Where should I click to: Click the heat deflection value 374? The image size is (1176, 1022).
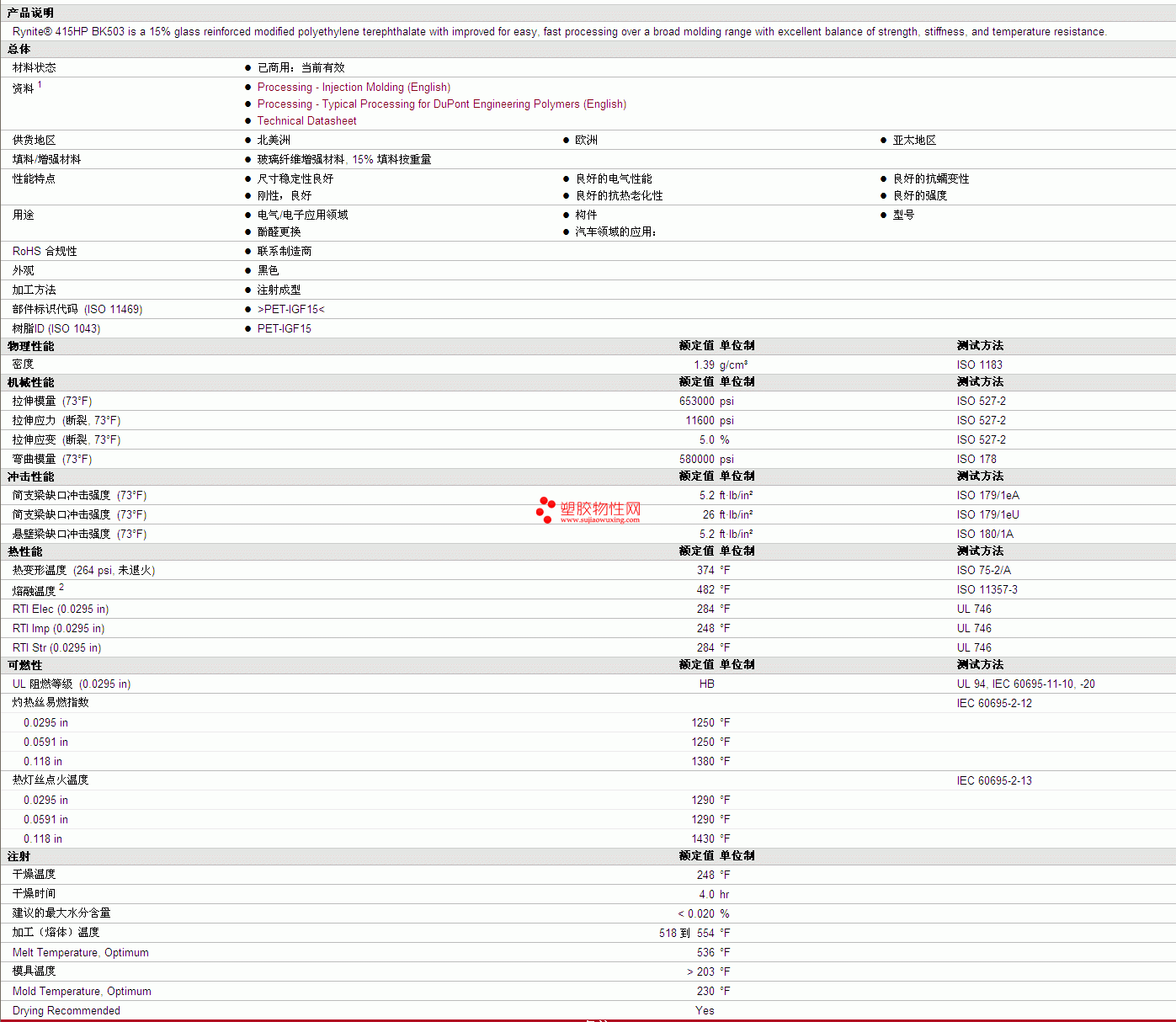click(705, 571)
